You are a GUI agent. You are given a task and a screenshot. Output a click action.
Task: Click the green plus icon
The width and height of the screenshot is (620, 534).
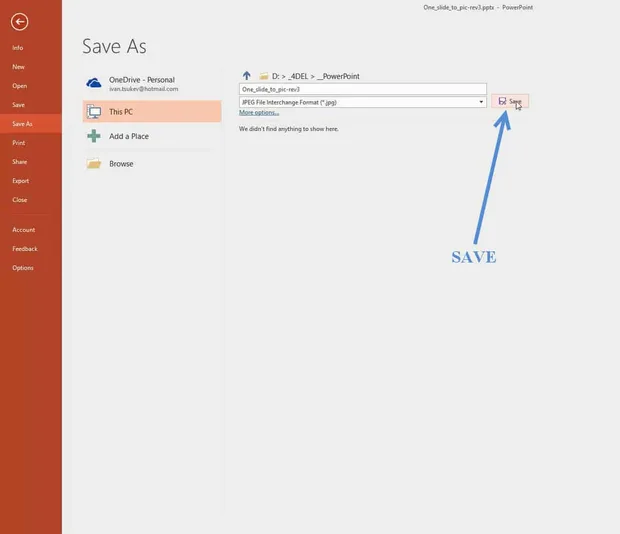pos(94,136)
